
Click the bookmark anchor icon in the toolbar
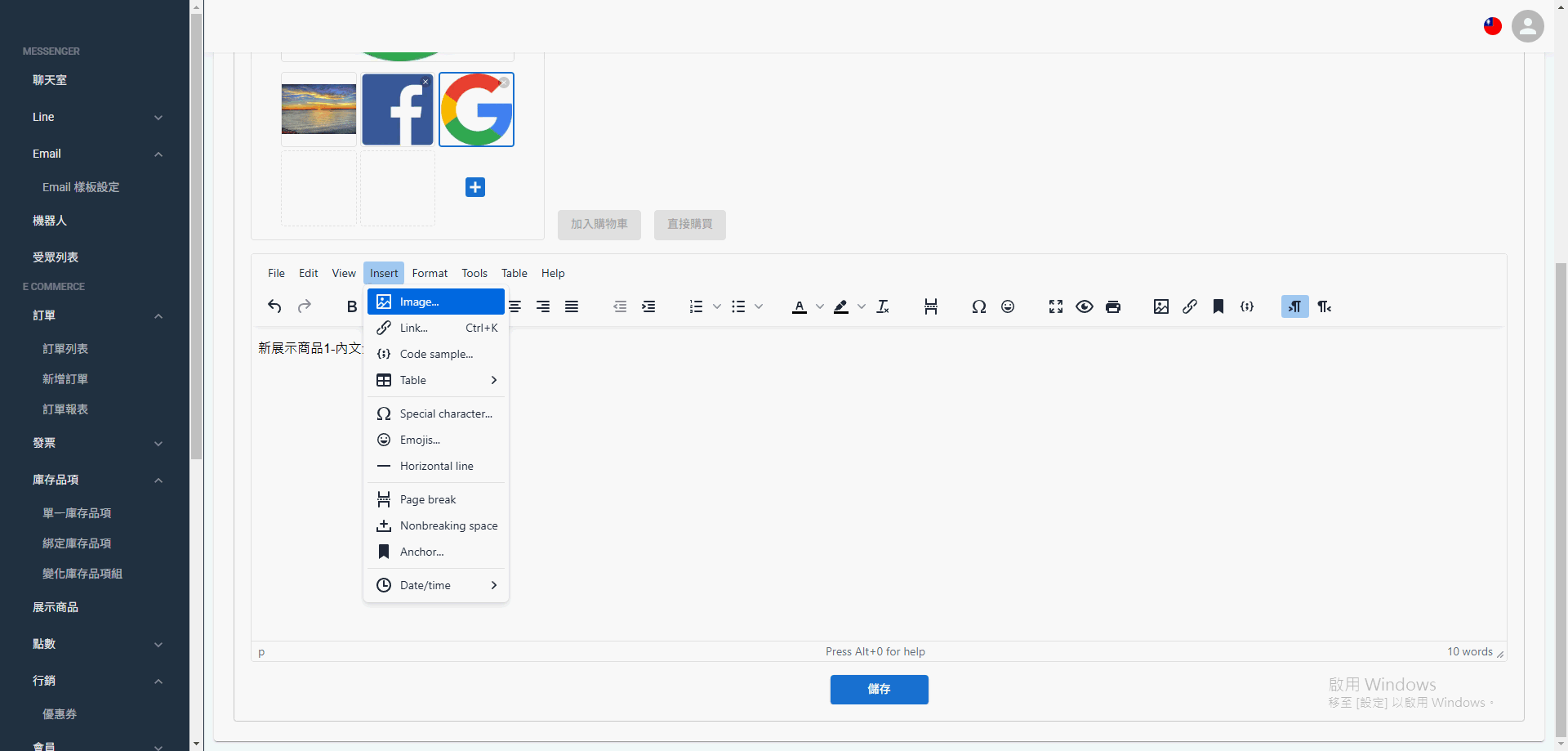(1218, 306)
